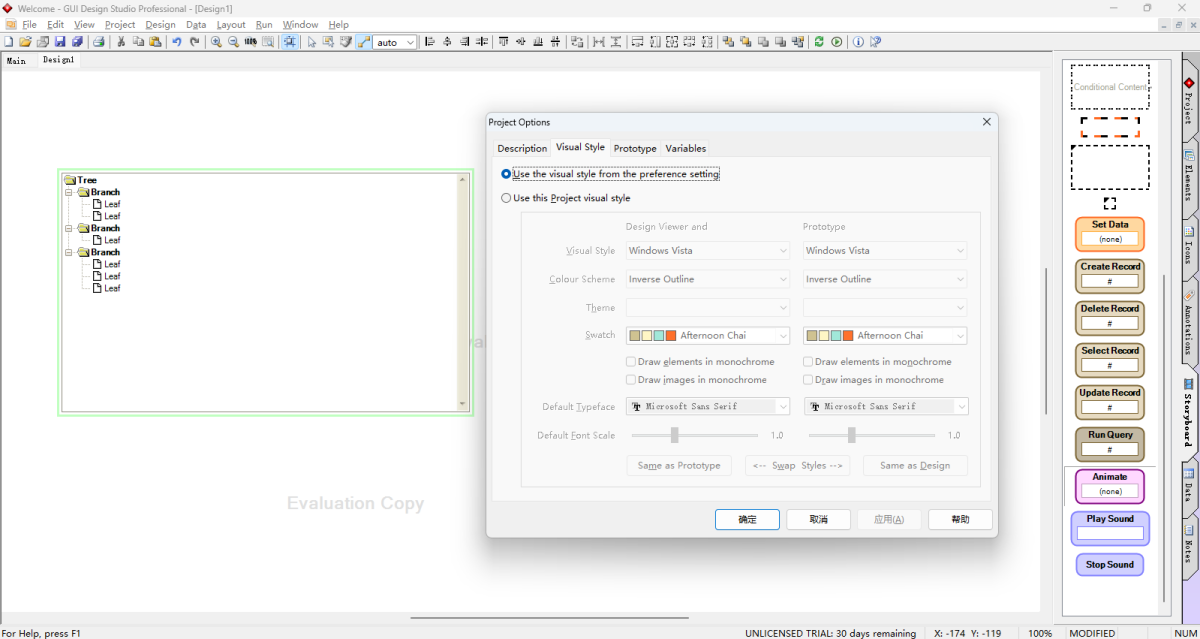Collapse the root Tree node
Screen dimensions: 1200x639
[70, 181]
